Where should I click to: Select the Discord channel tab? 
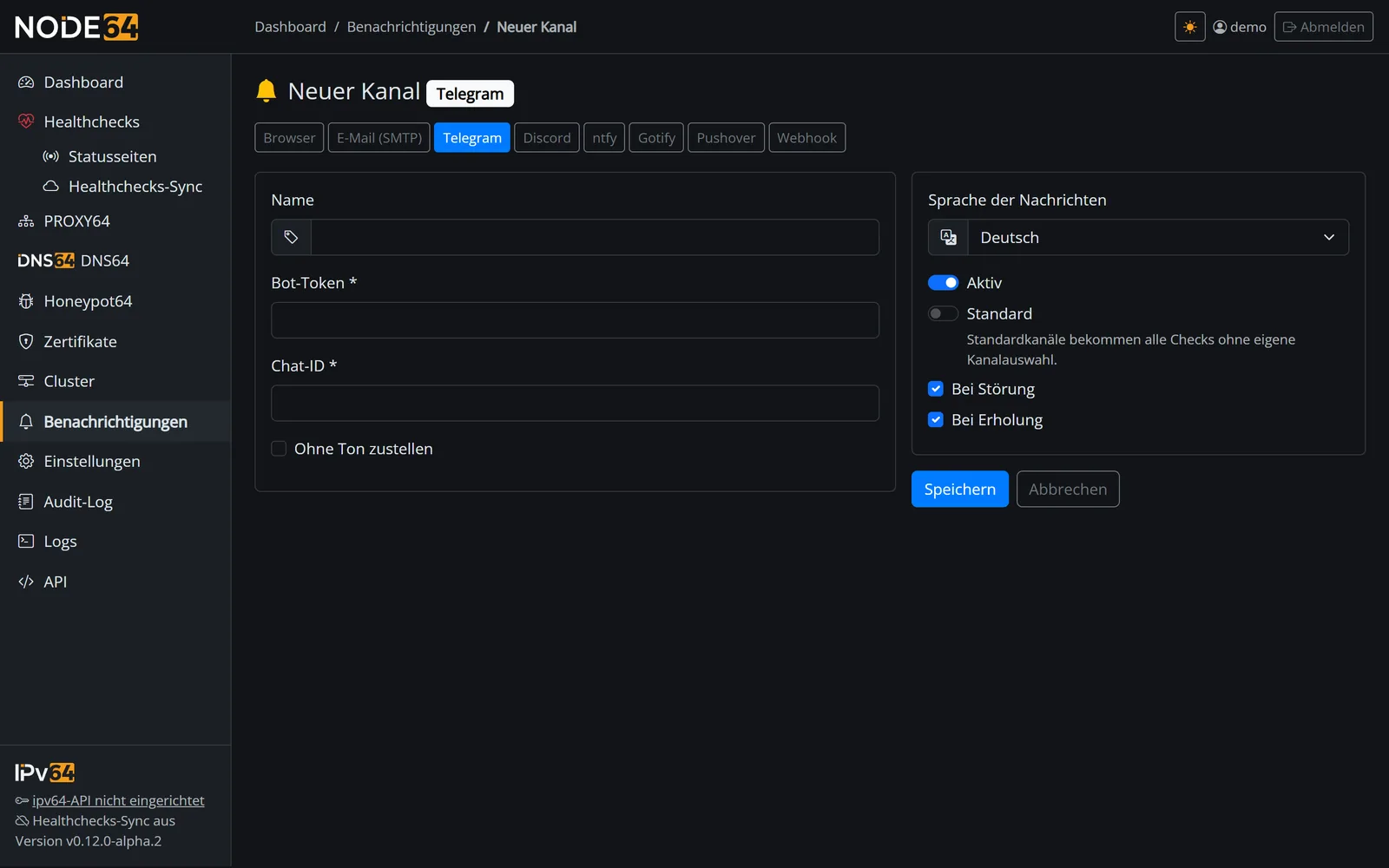coord(547,137)
